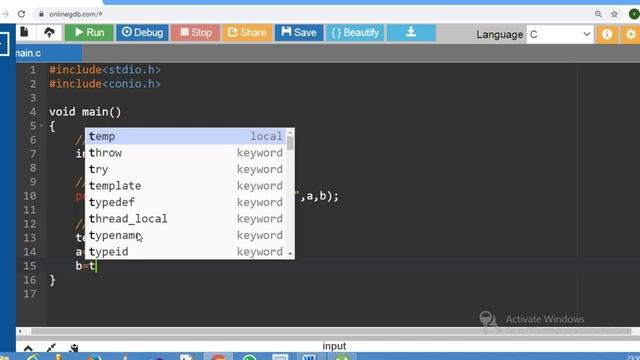Click the scroll left arrow of editor
The height and width of the screenshot is (360, 640).
20,331
